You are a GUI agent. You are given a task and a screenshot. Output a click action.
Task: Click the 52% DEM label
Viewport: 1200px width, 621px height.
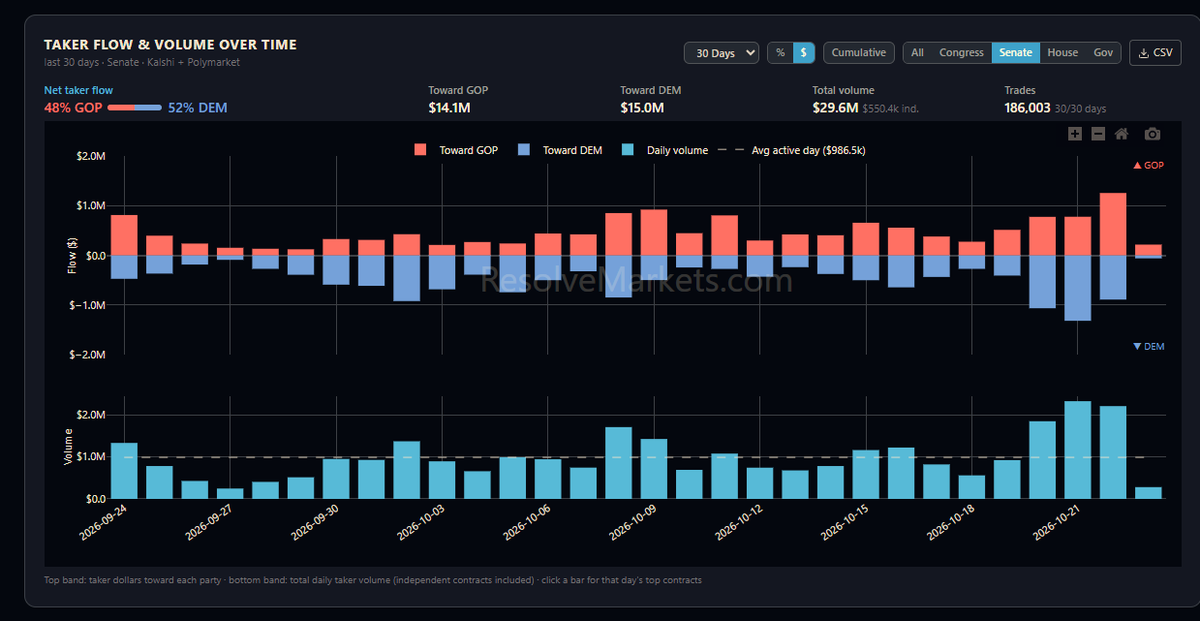[x=197, y=107]
